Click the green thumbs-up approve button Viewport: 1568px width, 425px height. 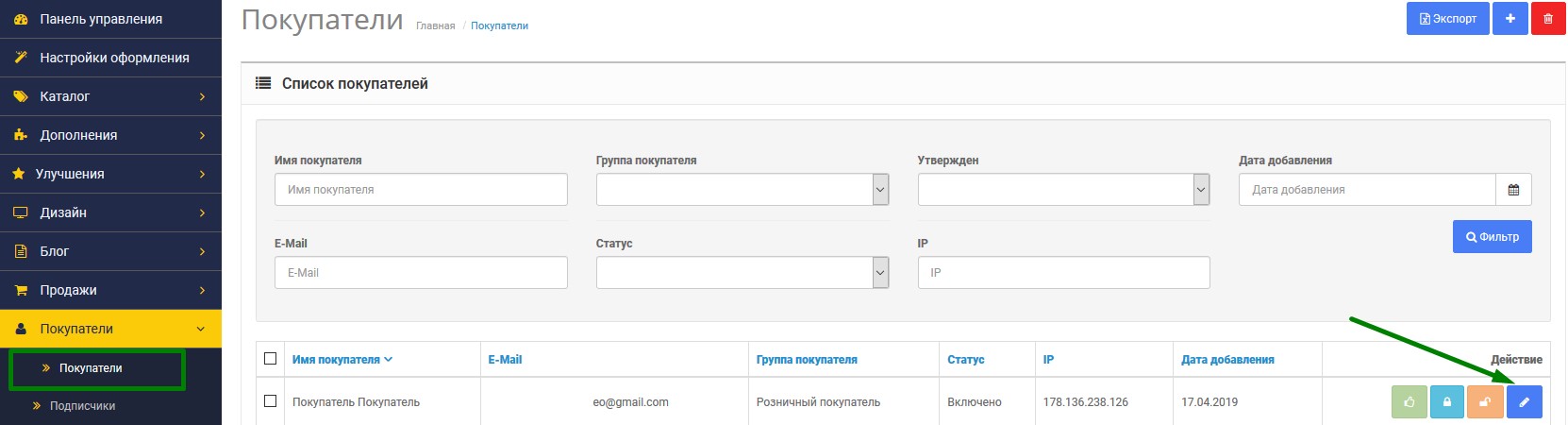1409,402
